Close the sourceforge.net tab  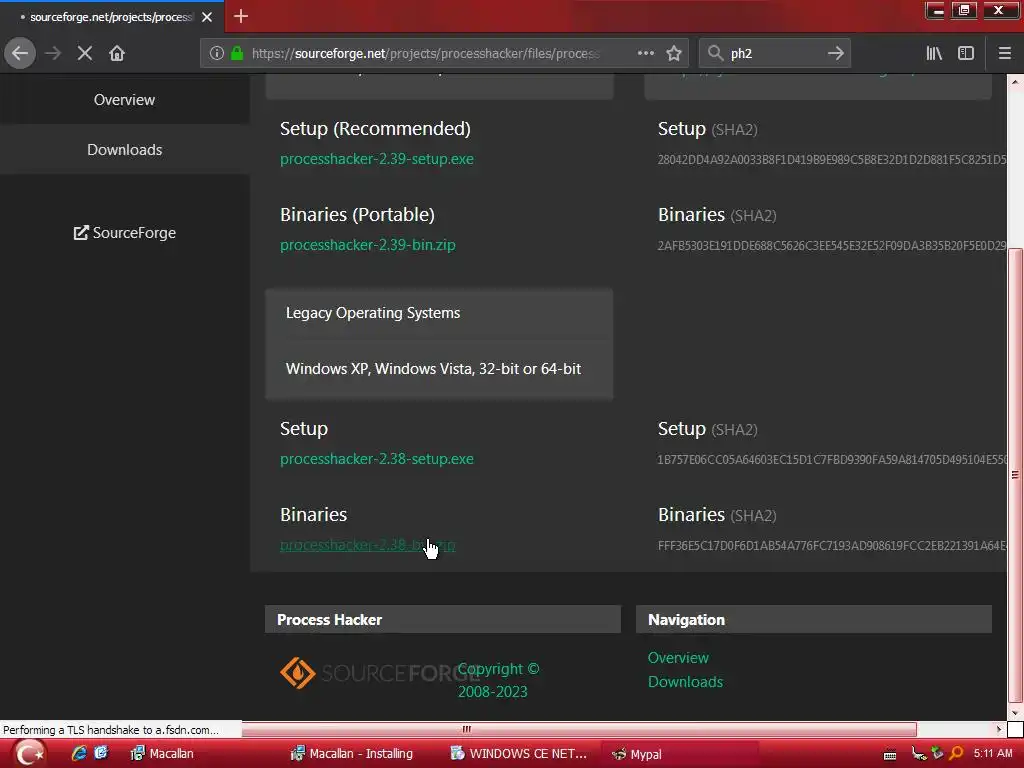(207, 17)
